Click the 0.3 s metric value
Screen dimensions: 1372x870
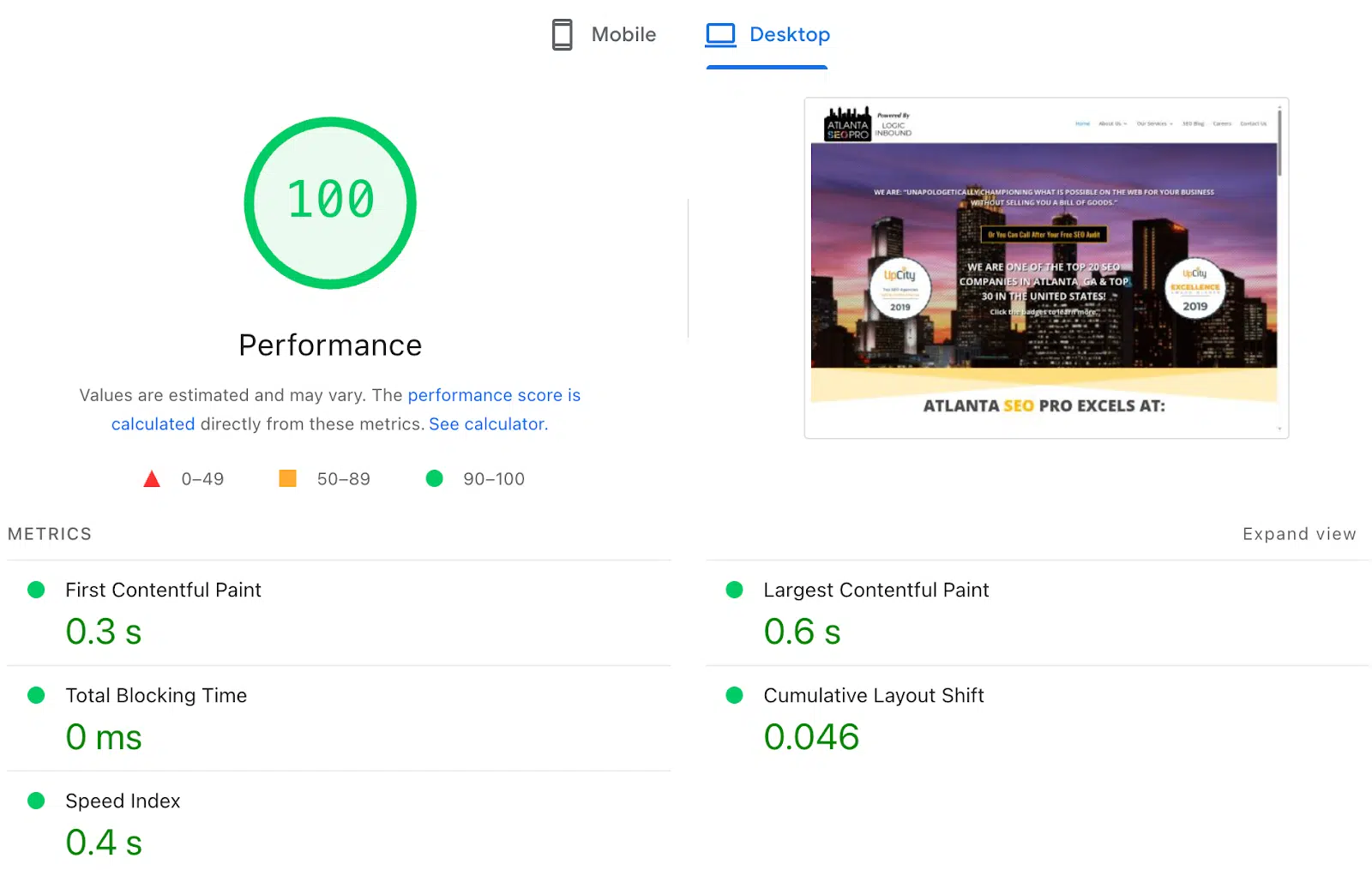103,632
